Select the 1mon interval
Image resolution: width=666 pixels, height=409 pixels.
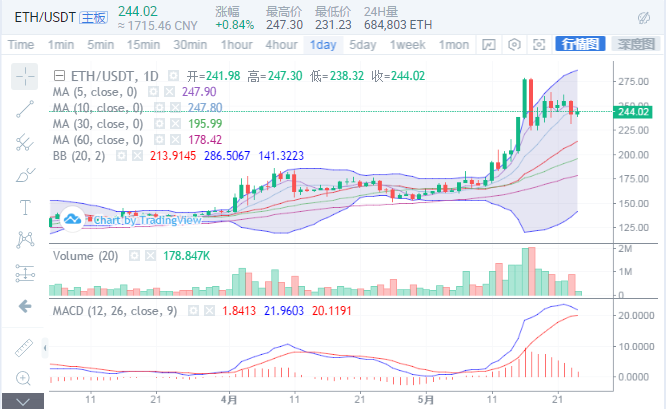click(454, 45)
